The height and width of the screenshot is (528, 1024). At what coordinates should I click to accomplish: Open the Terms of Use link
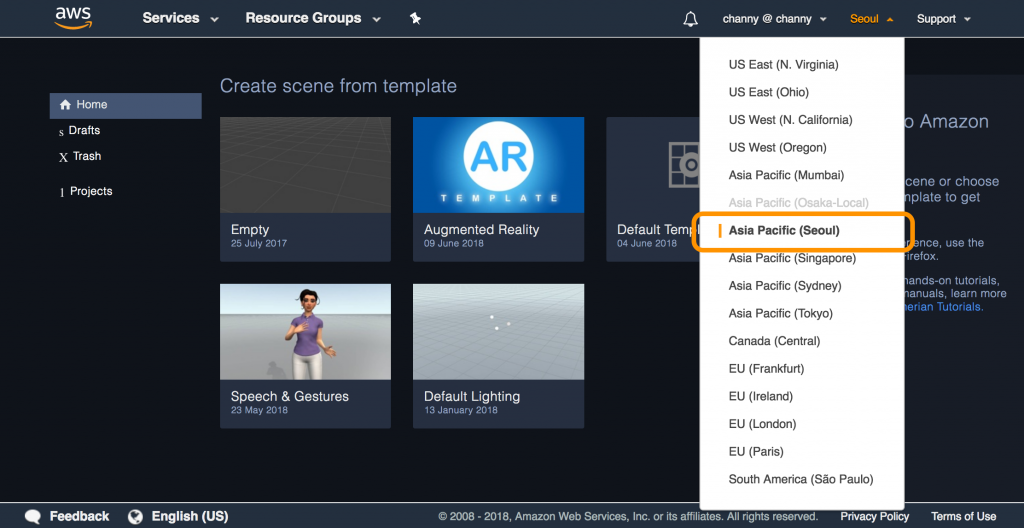click(x=963, y=516)
